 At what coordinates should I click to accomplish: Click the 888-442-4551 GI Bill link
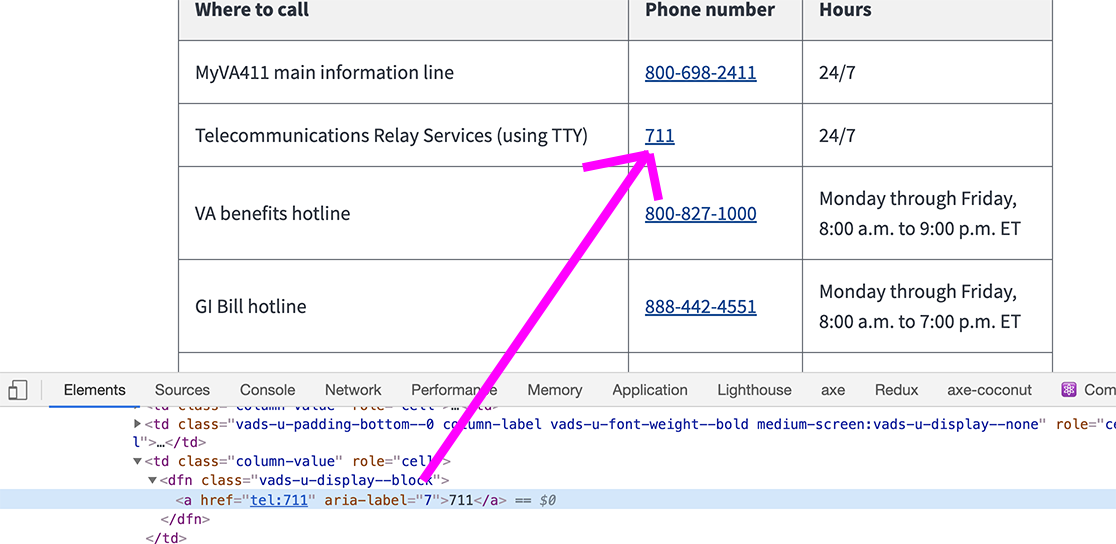[x=700, y=307]
